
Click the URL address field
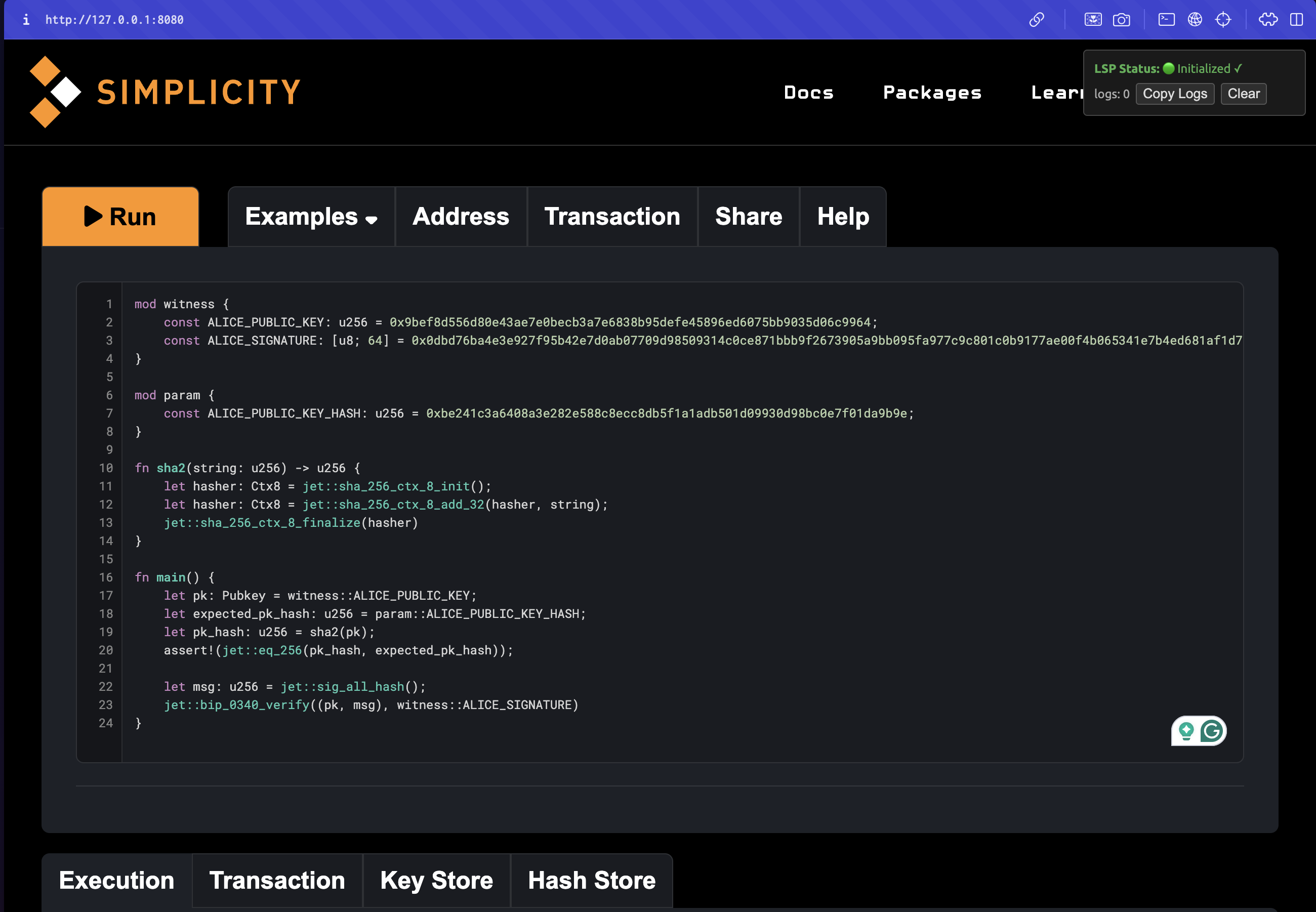tap(114, 20)
